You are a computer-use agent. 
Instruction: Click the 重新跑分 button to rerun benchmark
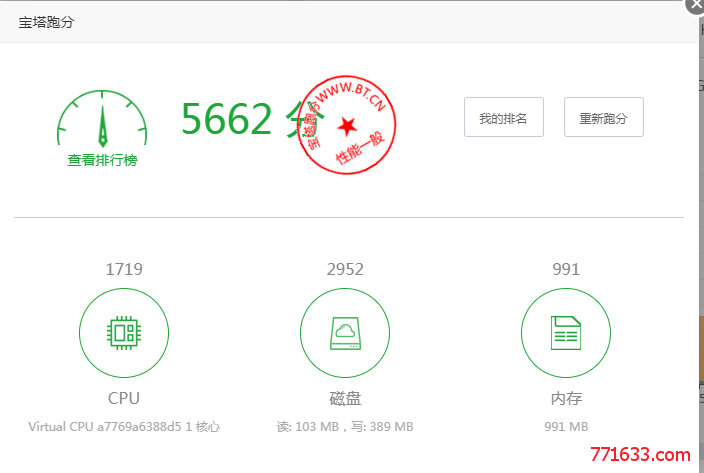tap(603, 117)
